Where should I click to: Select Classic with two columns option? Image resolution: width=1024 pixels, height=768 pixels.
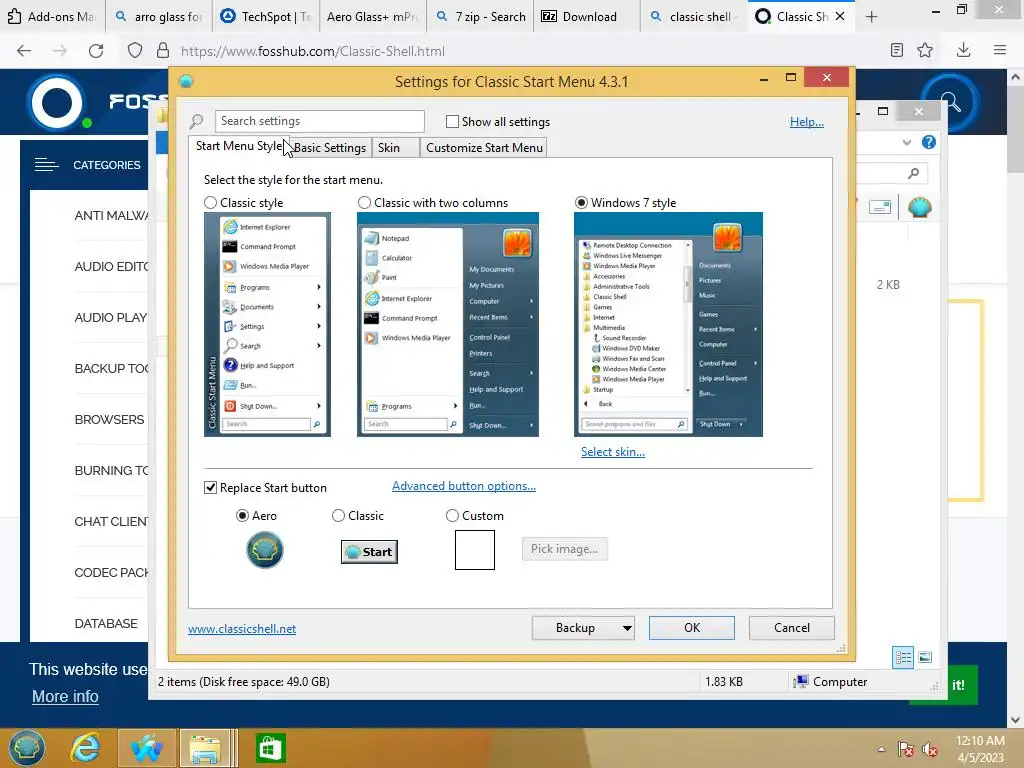click(x=364, y=203)
